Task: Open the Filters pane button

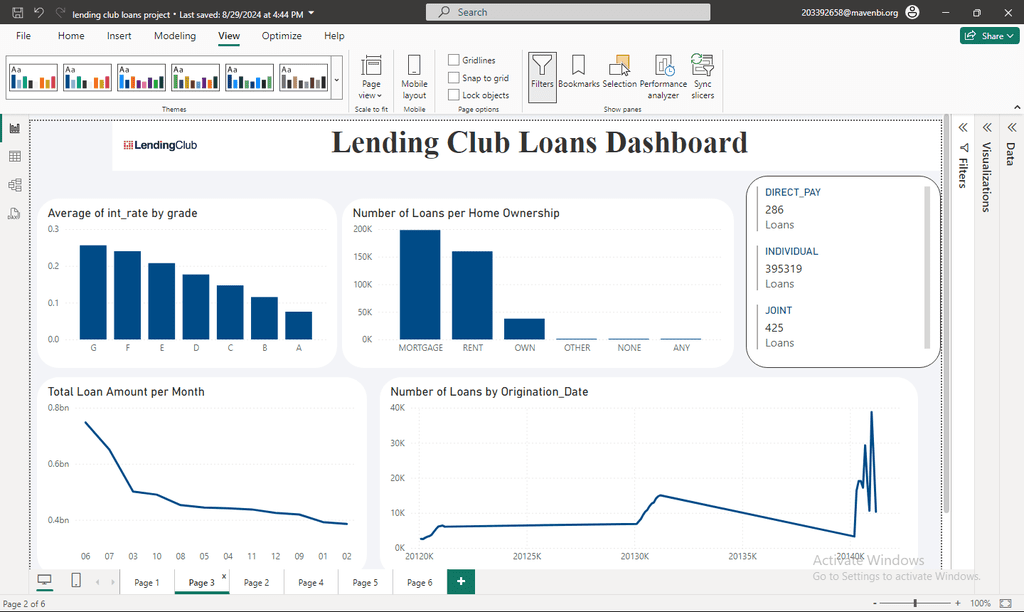Action: point(542,77)
